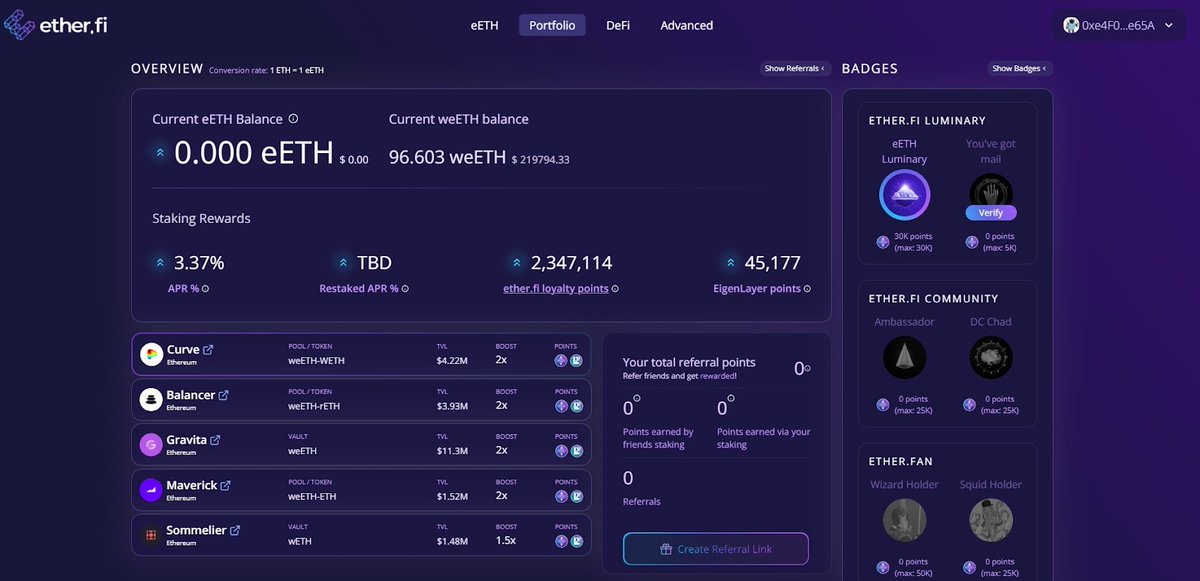Click Verify on You've got mail badge
Viewport: 1200px width, 581px height.
click(x=991, y=213)
